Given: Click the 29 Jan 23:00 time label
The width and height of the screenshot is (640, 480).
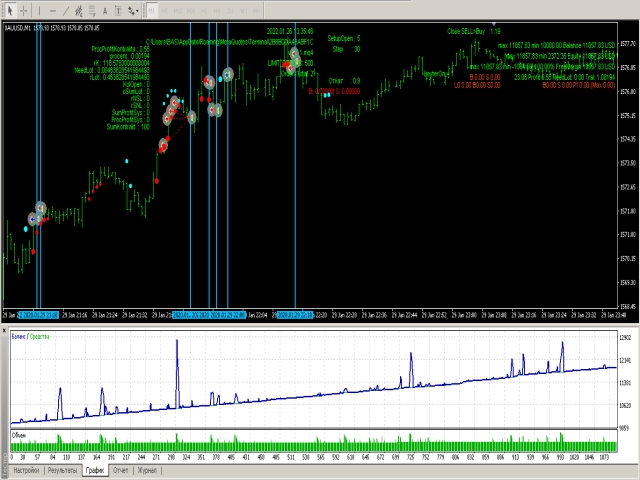Looking at the screenshot, I should click(x=464, y=315).
